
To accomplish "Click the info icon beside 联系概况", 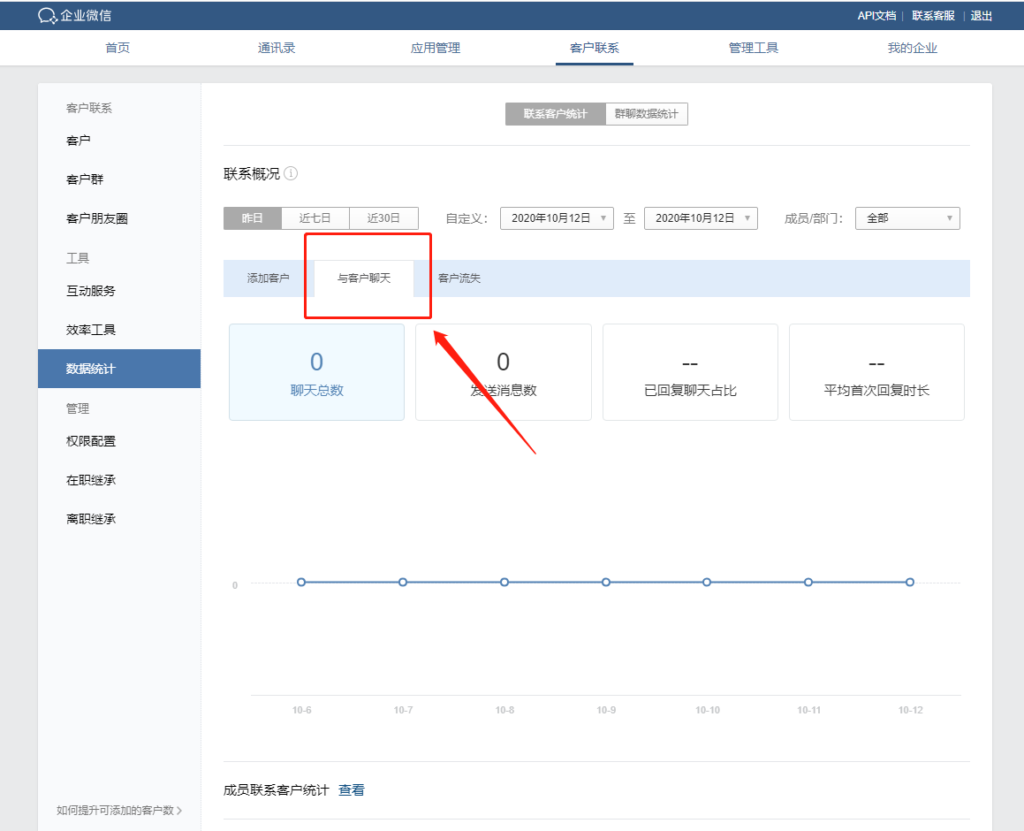I will pyautogui.click(x=291, y=173).
